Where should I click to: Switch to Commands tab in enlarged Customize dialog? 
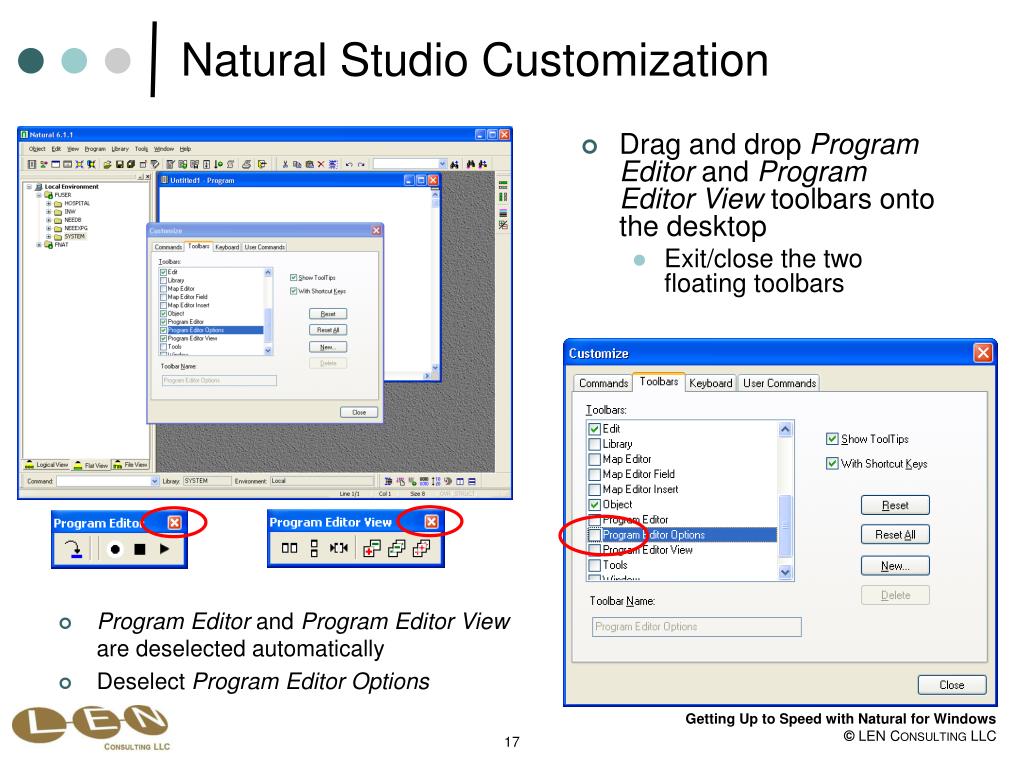(603, 383)
